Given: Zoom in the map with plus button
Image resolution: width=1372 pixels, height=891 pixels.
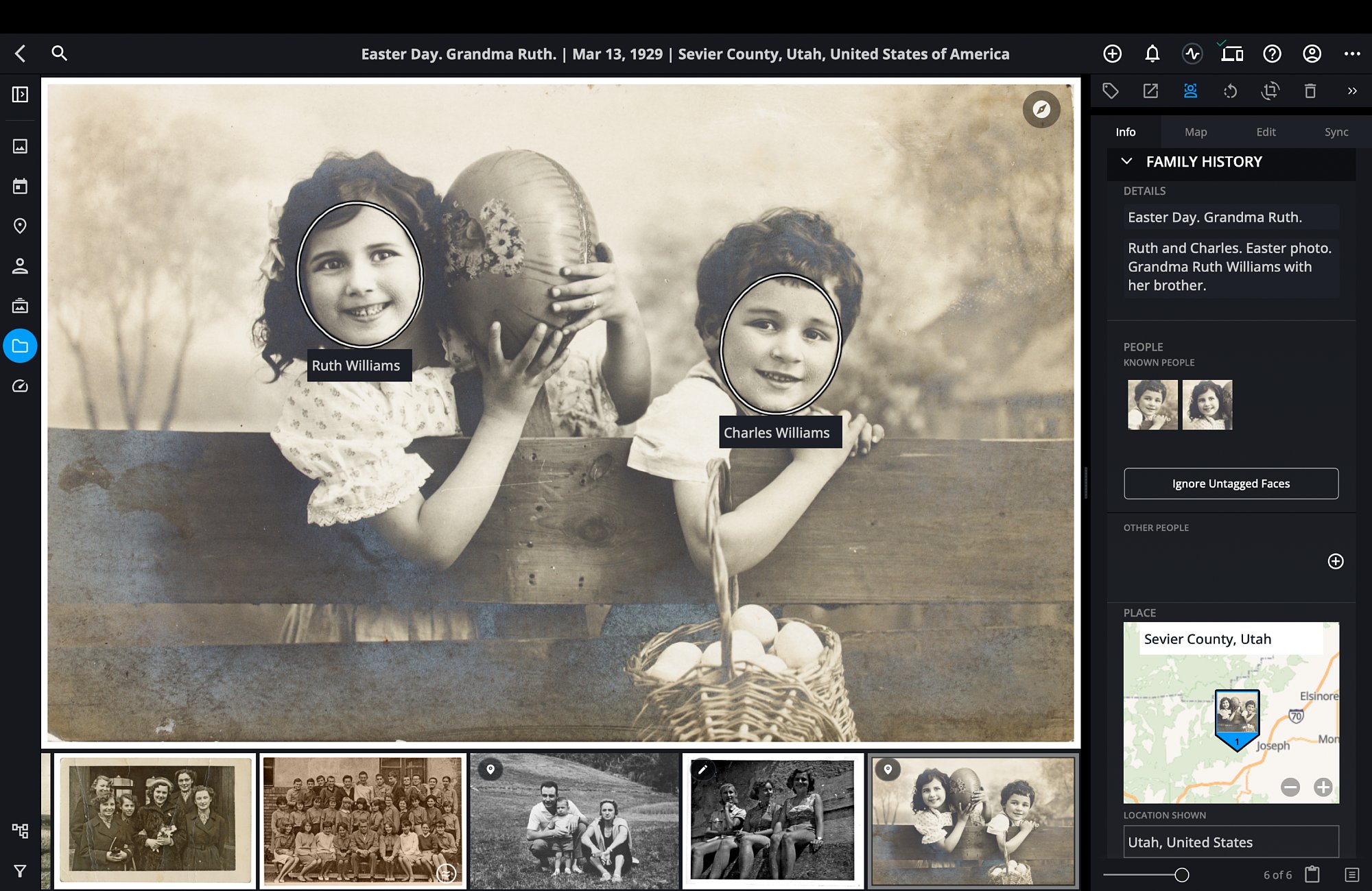Looking at the screenshot, I should click(1323, 787).
